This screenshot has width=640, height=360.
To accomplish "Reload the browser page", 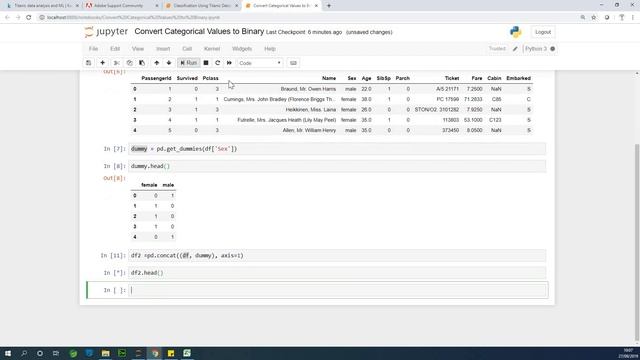I will [x=29, y=17].
